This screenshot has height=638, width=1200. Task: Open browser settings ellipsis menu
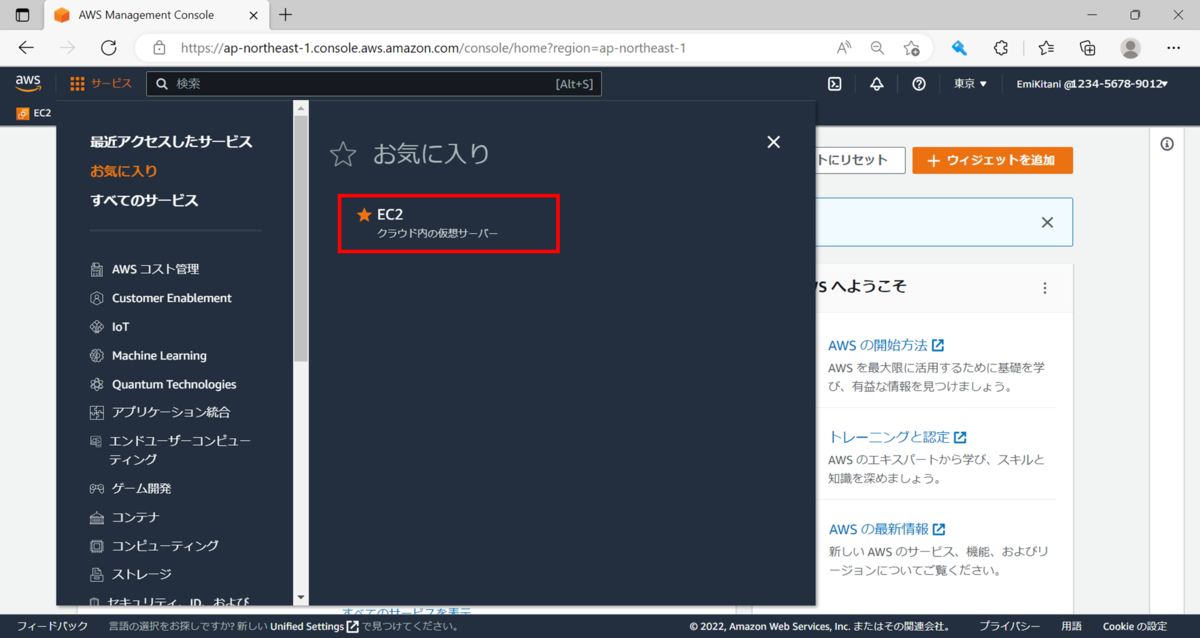point(1174,48)
